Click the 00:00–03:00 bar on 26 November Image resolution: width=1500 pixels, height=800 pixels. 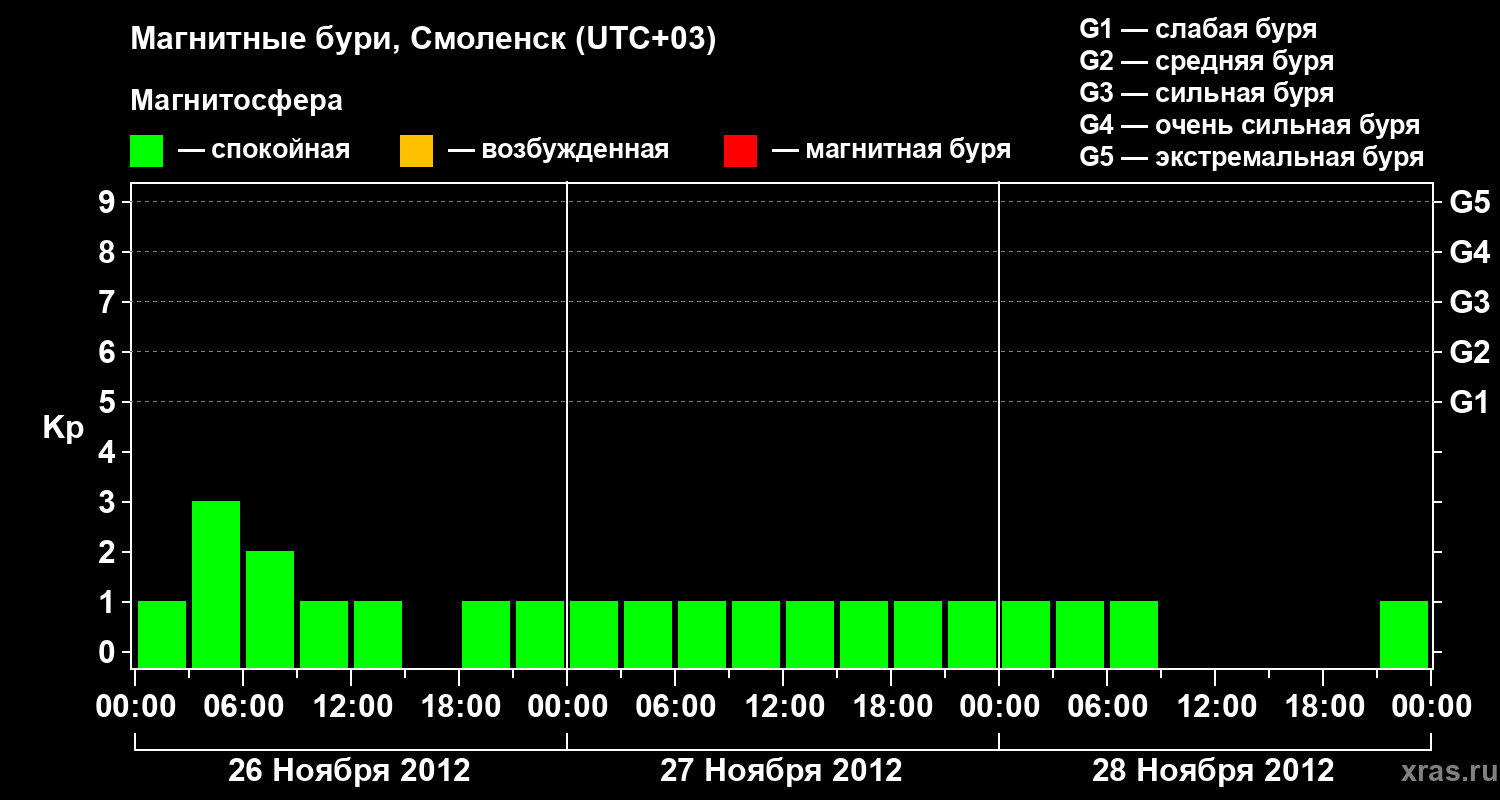tap(162, 634)
